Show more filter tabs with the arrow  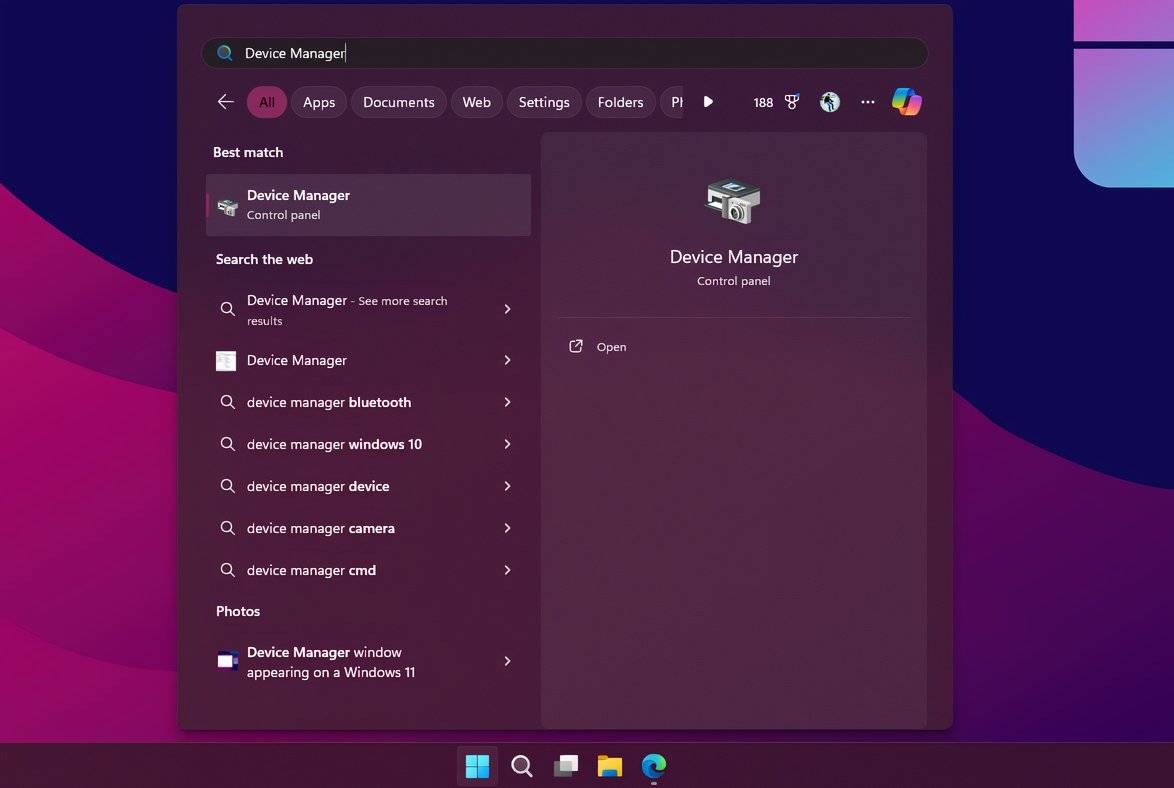click(x=708, y=101)
